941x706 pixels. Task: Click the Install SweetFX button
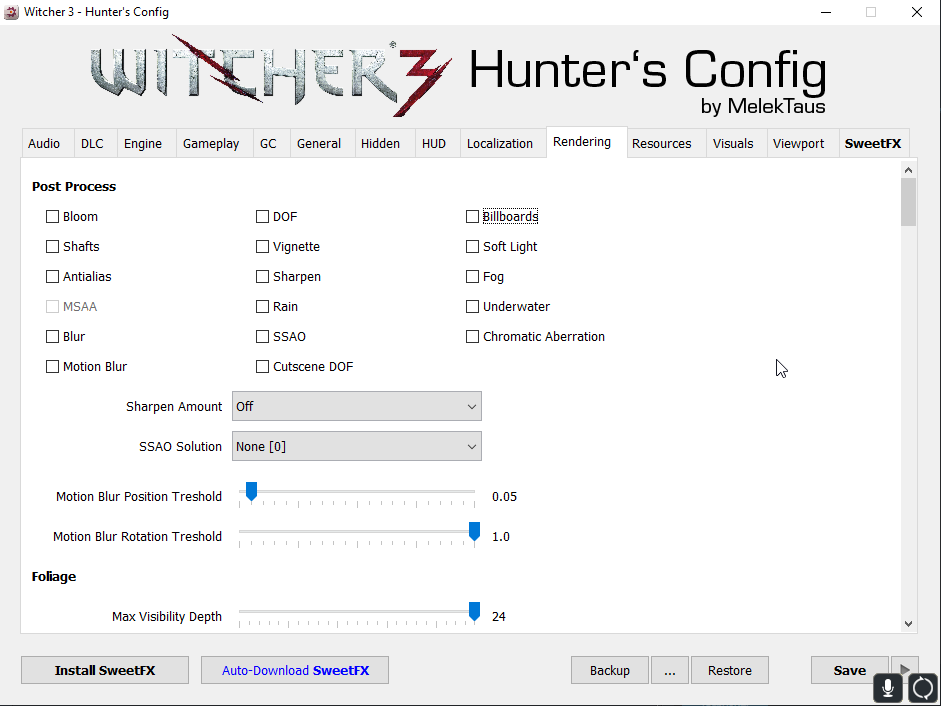point(105,670)
